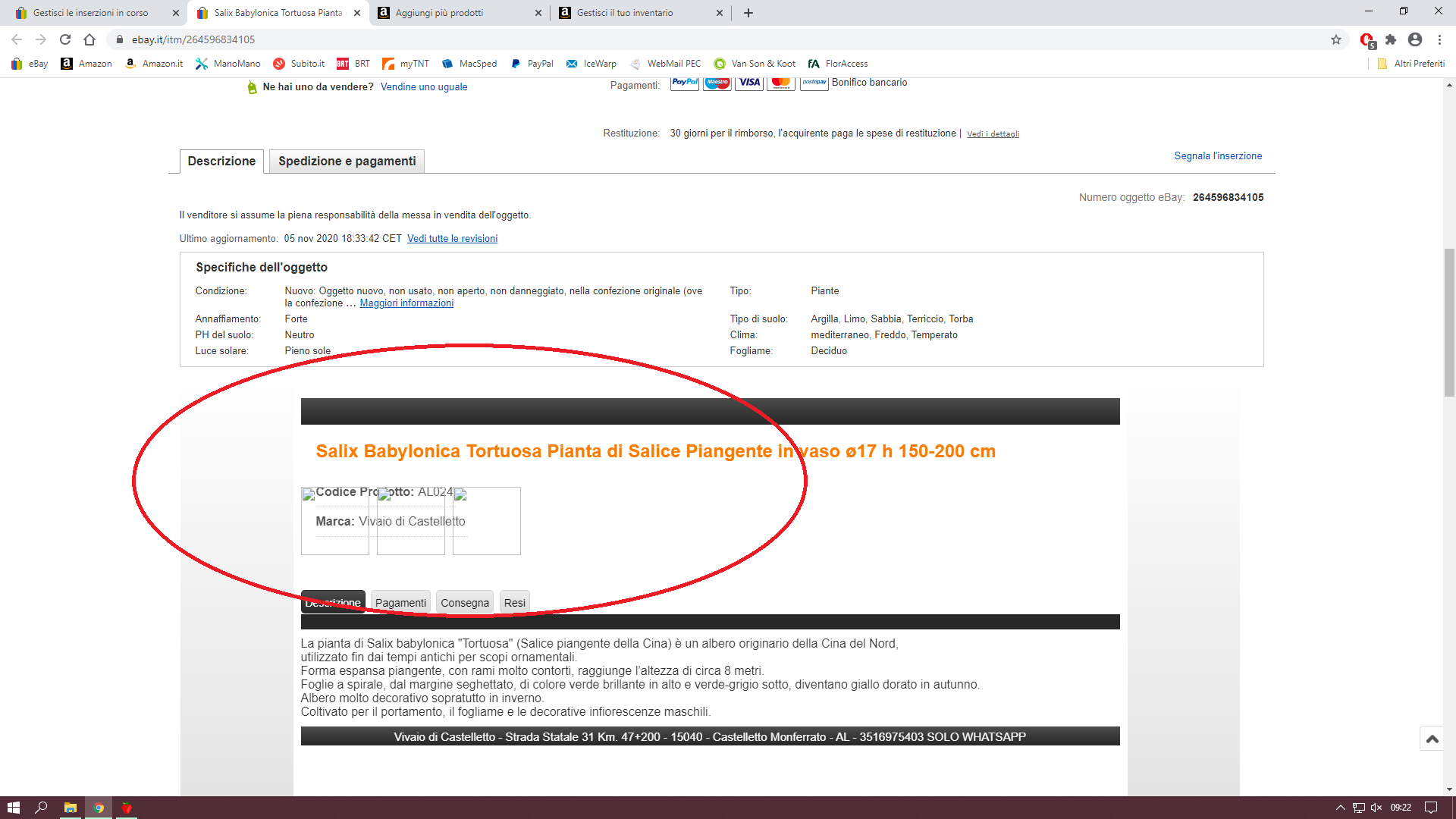Click the Vendine uno uguale link
This screenshot has height=819, width=1456.
424,87
